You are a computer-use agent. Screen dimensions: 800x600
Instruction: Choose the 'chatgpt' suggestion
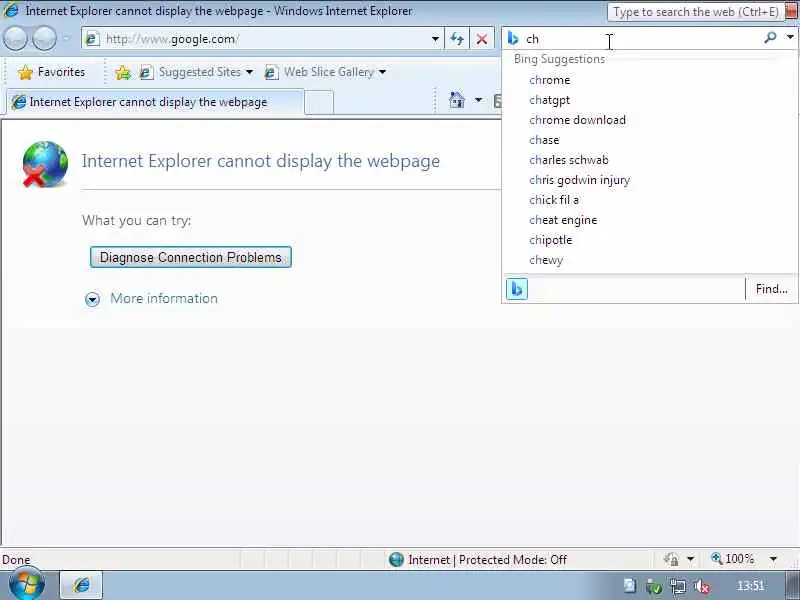[x=649, y=100]
